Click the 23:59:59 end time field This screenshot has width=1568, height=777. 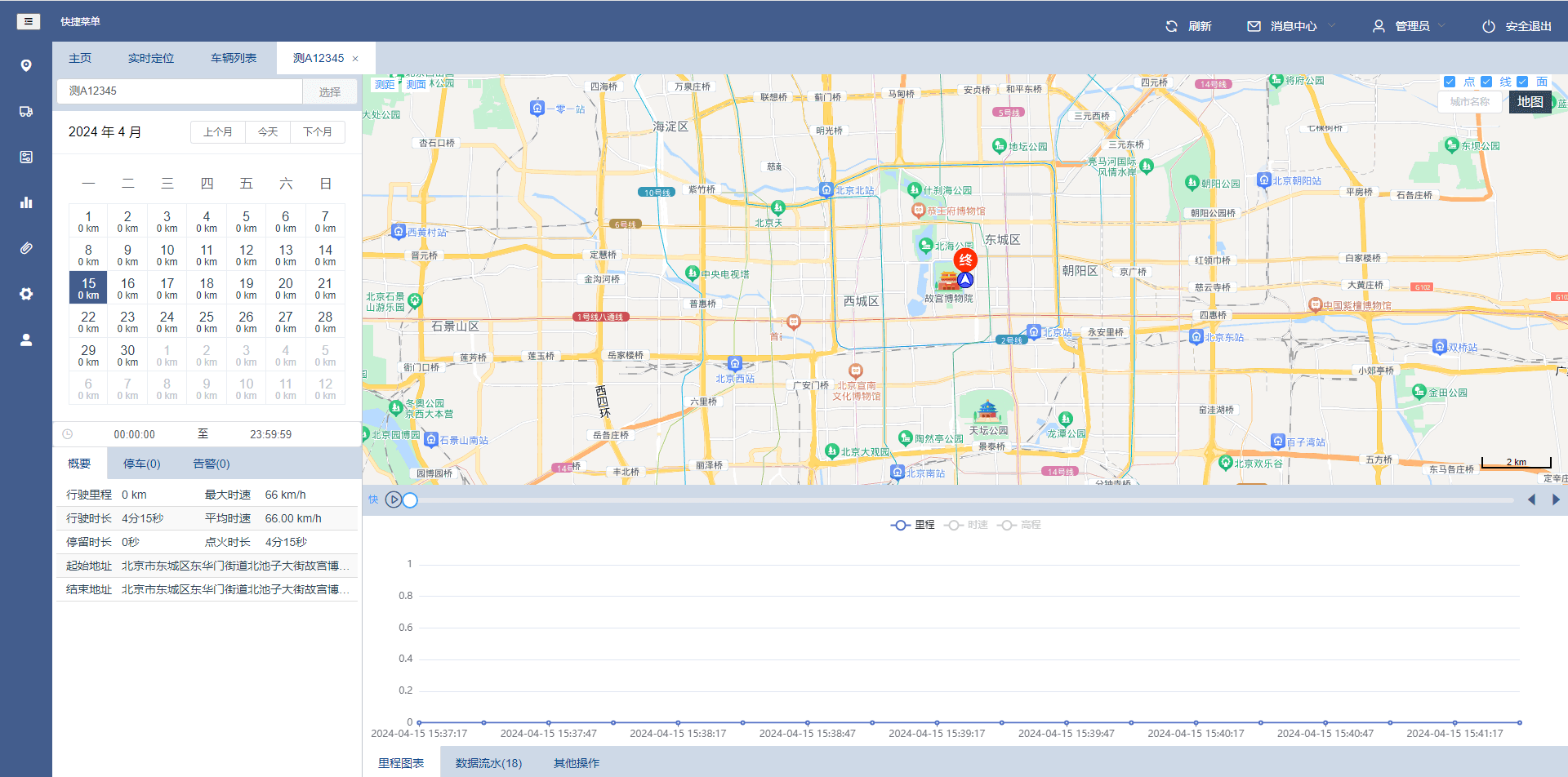(x=270, y=434)
